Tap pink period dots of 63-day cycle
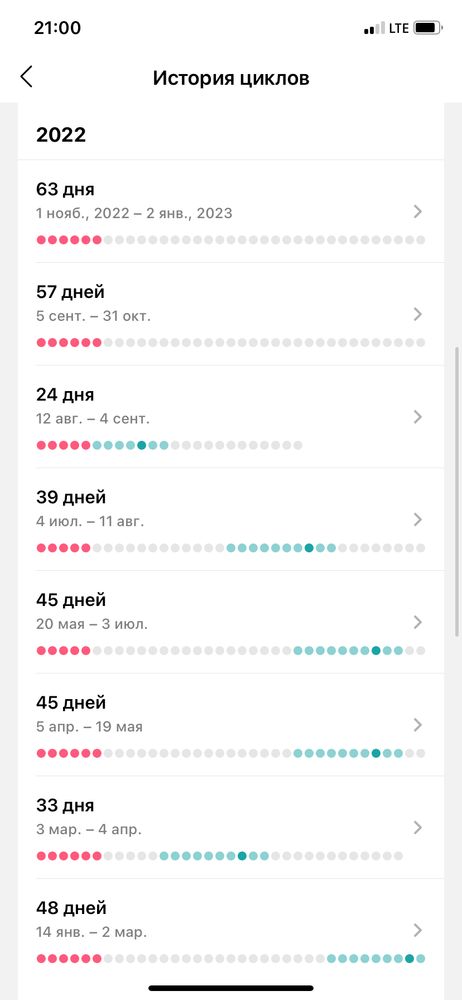 click(69, 240)
